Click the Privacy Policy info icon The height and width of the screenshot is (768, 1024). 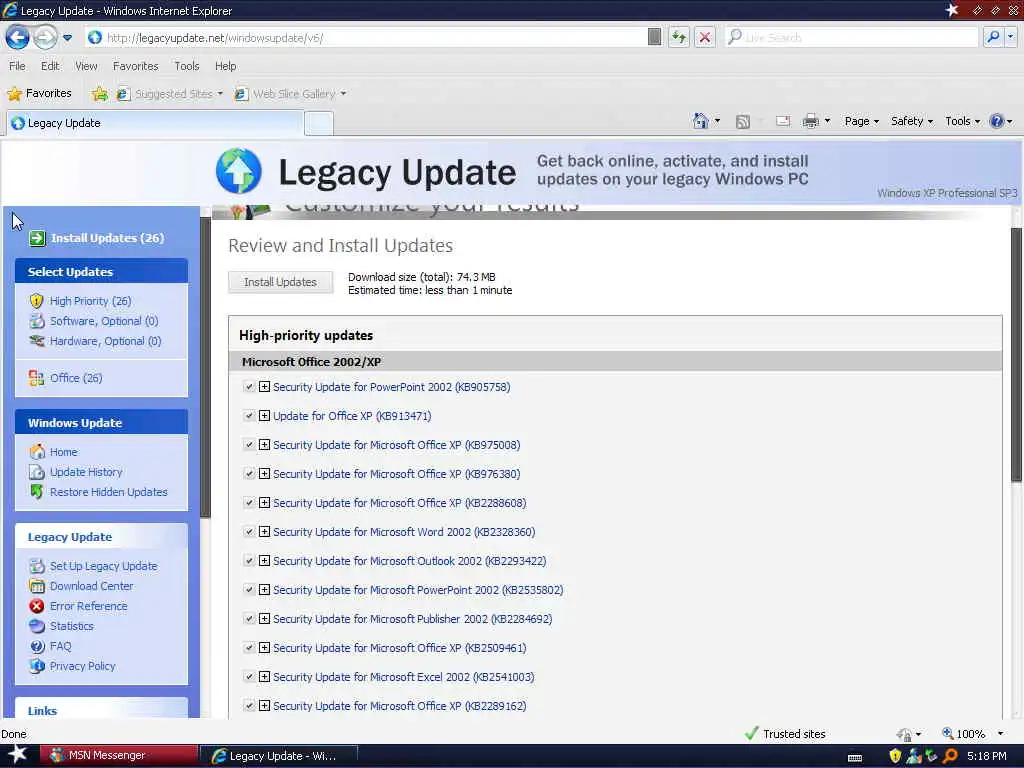tap(37, 666)
